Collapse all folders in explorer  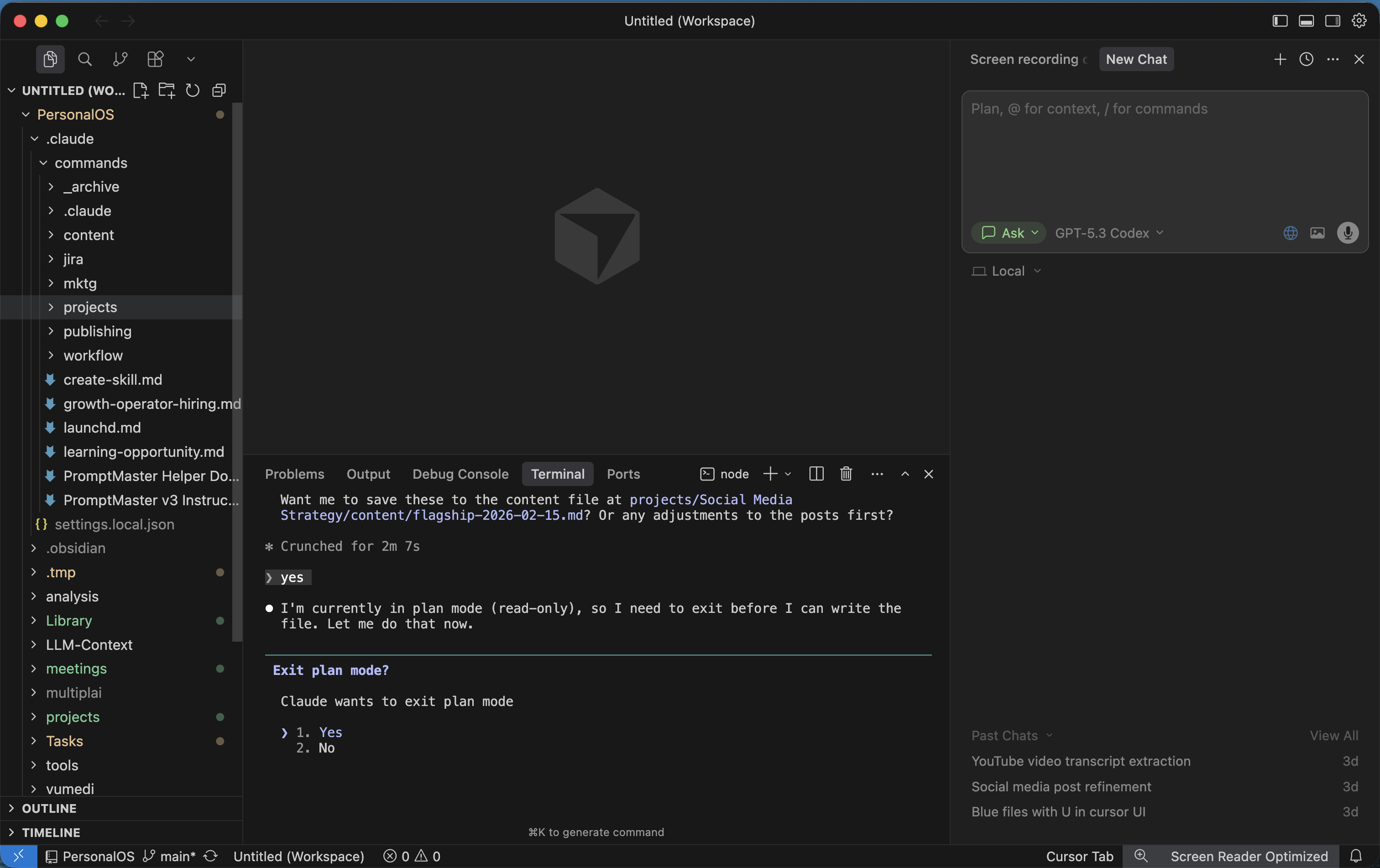tap(219, 90)
